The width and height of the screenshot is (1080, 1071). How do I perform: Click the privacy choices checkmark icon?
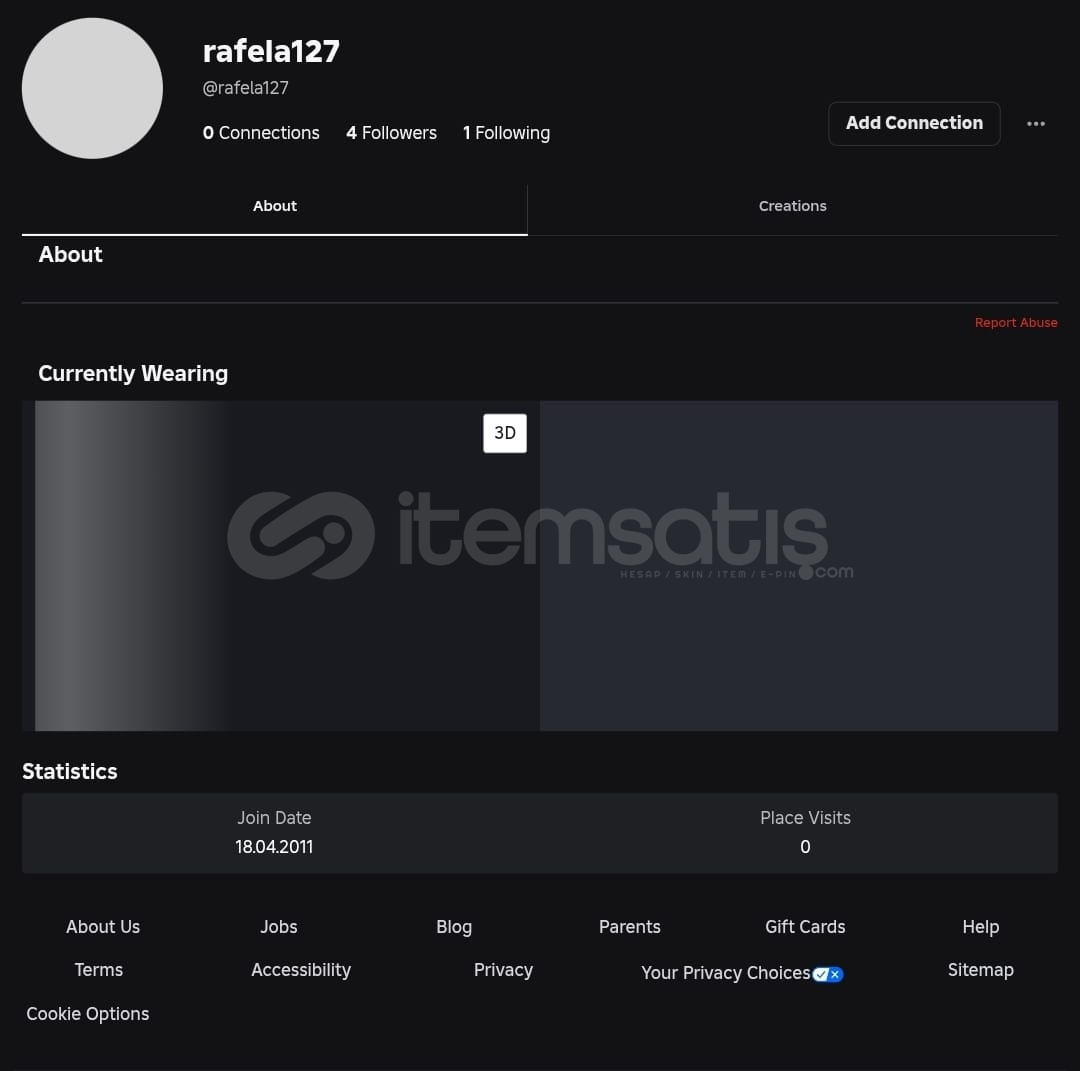(827, 974)
